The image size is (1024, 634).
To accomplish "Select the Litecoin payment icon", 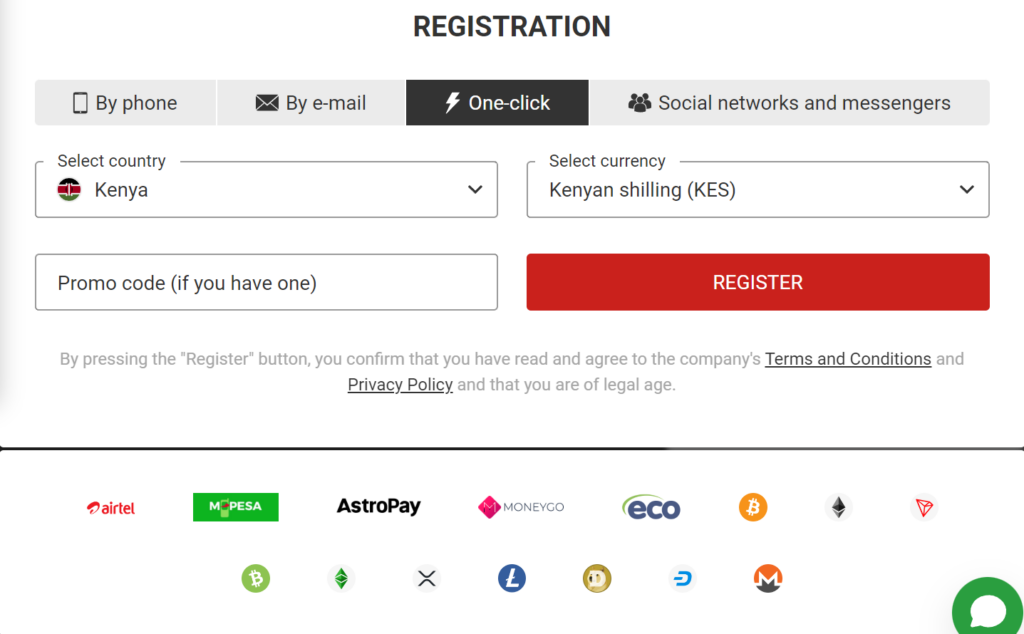I will 511,578.
